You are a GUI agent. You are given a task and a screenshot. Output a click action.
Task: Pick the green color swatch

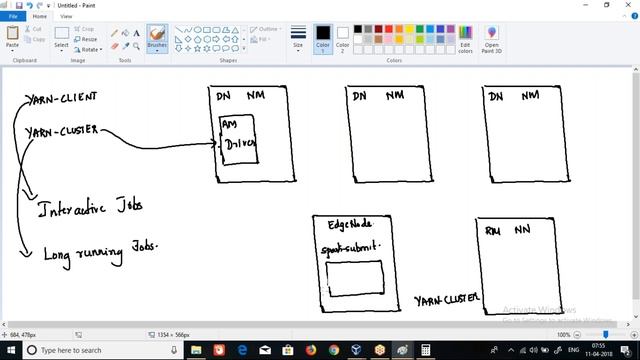pyautogui.click(x=420, y=29)
